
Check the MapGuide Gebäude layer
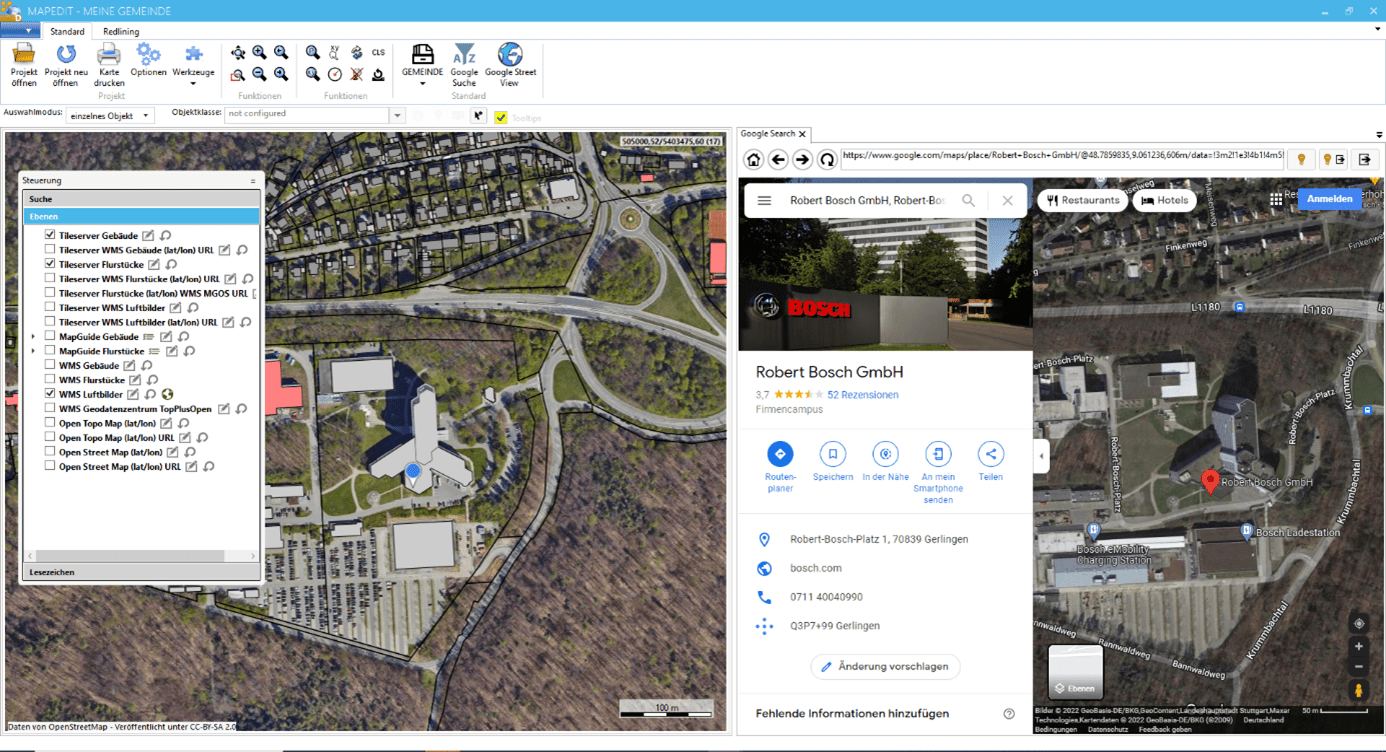click(x=50, y=337)
